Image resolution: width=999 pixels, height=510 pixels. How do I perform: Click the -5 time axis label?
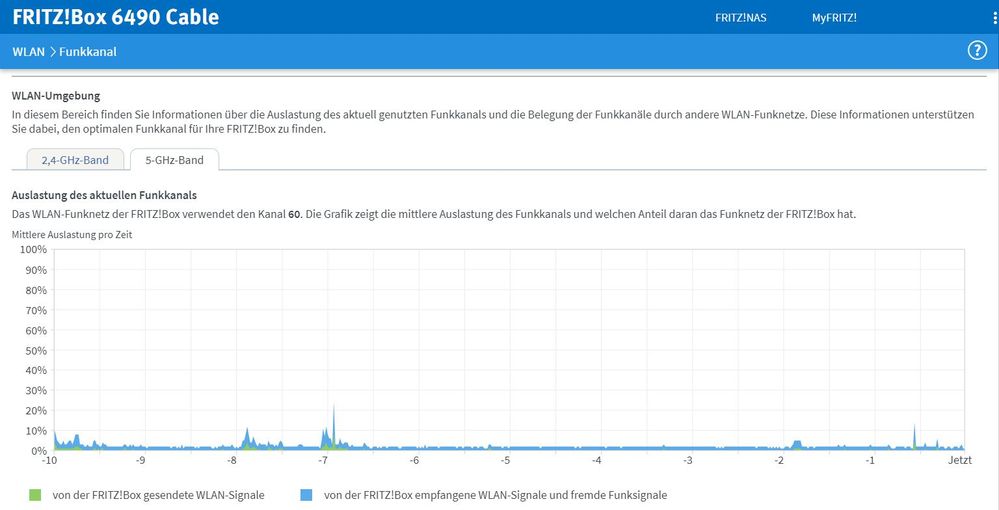tap(505, 460)
